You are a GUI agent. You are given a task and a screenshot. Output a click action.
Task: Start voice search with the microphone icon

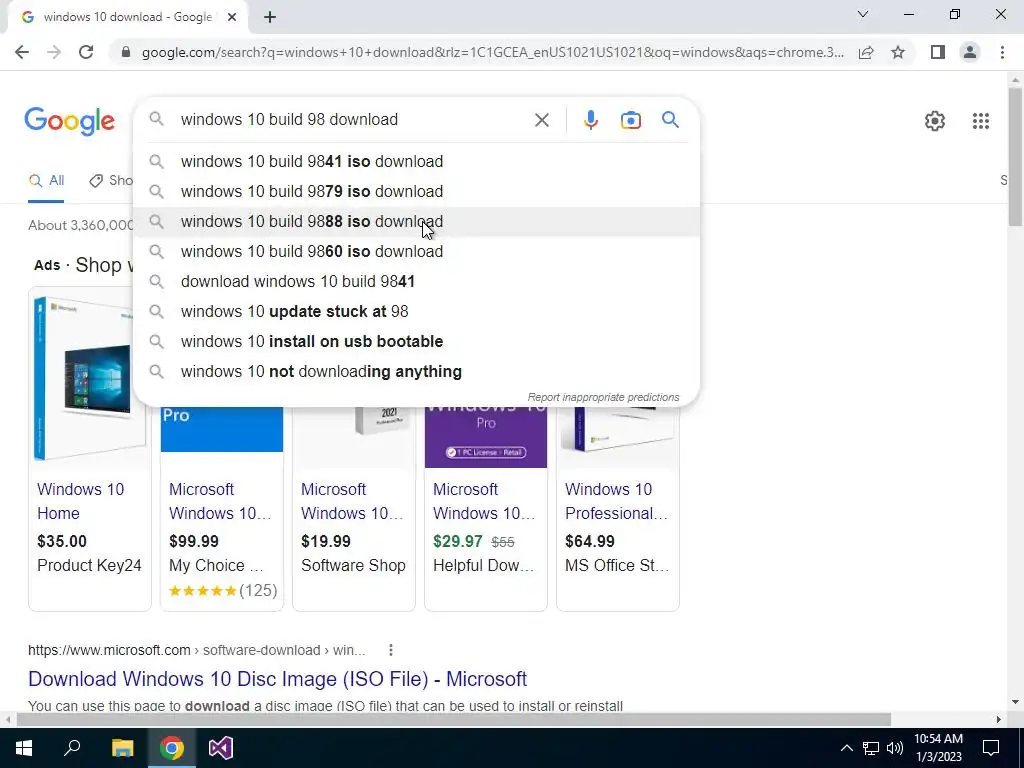click(x=590, y=120)
